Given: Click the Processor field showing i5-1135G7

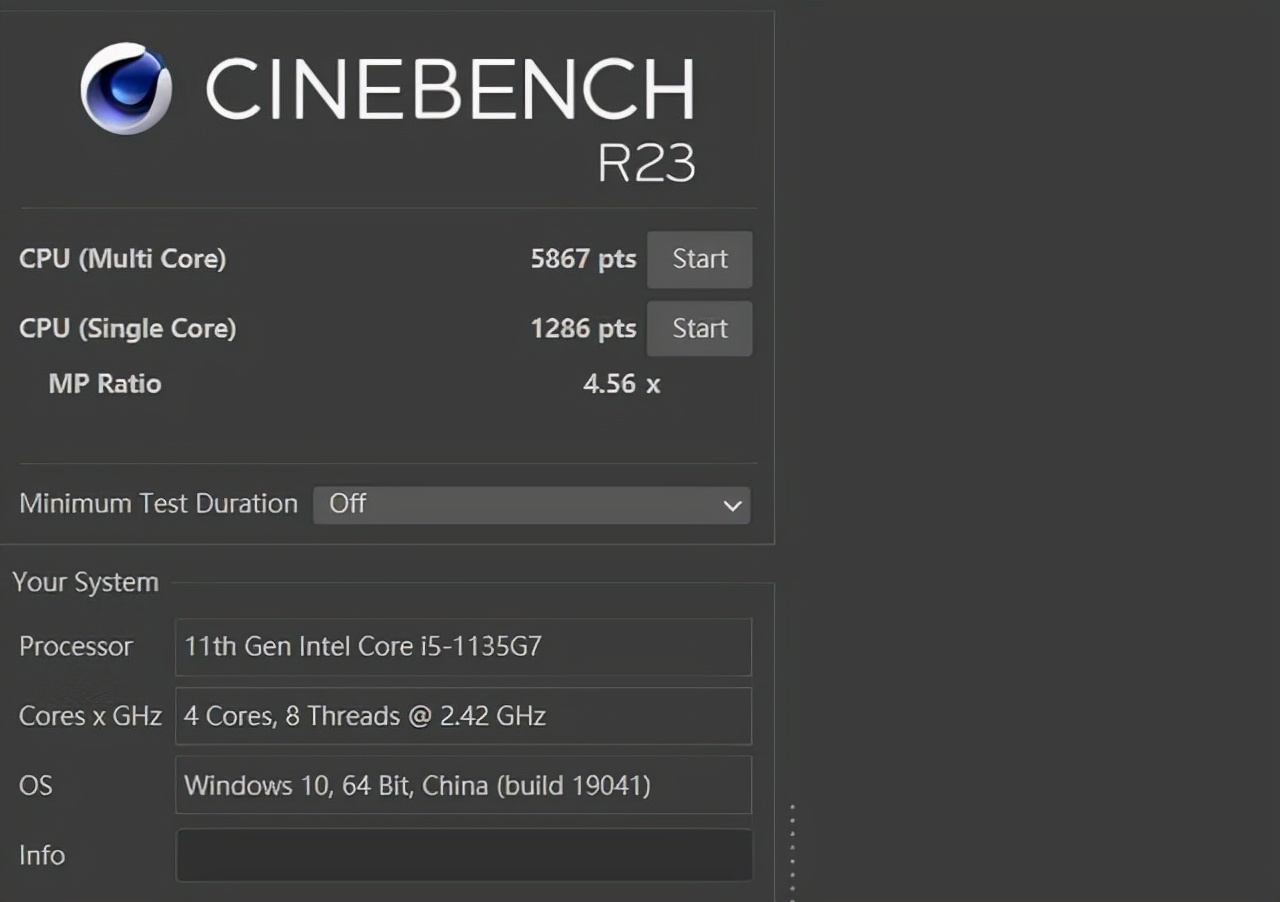Looking at the screenshot, I should (x=463, y=646).
